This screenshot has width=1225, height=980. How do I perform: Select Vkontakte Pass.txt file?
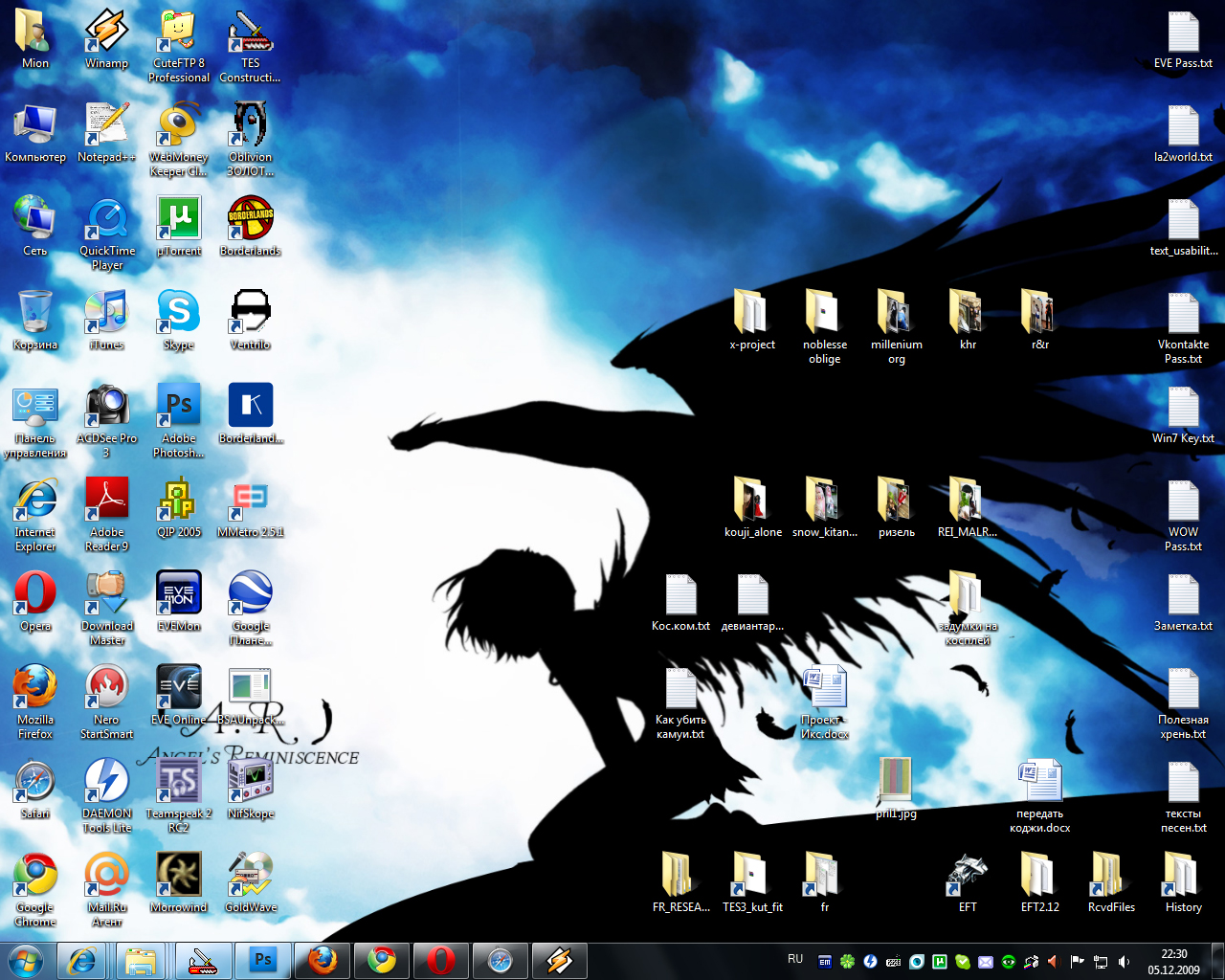pos(1184,326)
